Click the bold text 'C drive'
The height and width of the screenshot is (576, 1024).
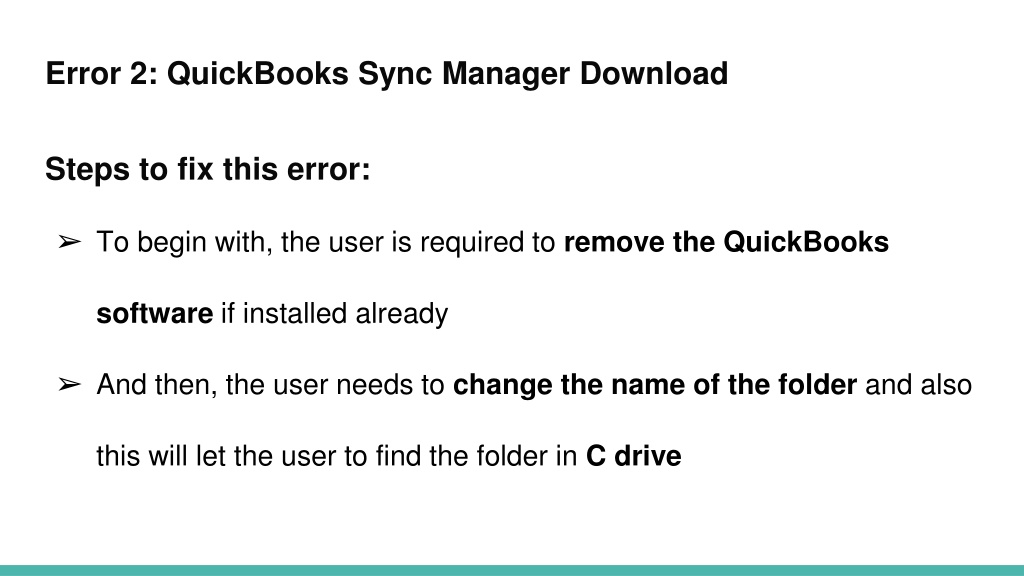pyautogui.click(x=633, y=456)
